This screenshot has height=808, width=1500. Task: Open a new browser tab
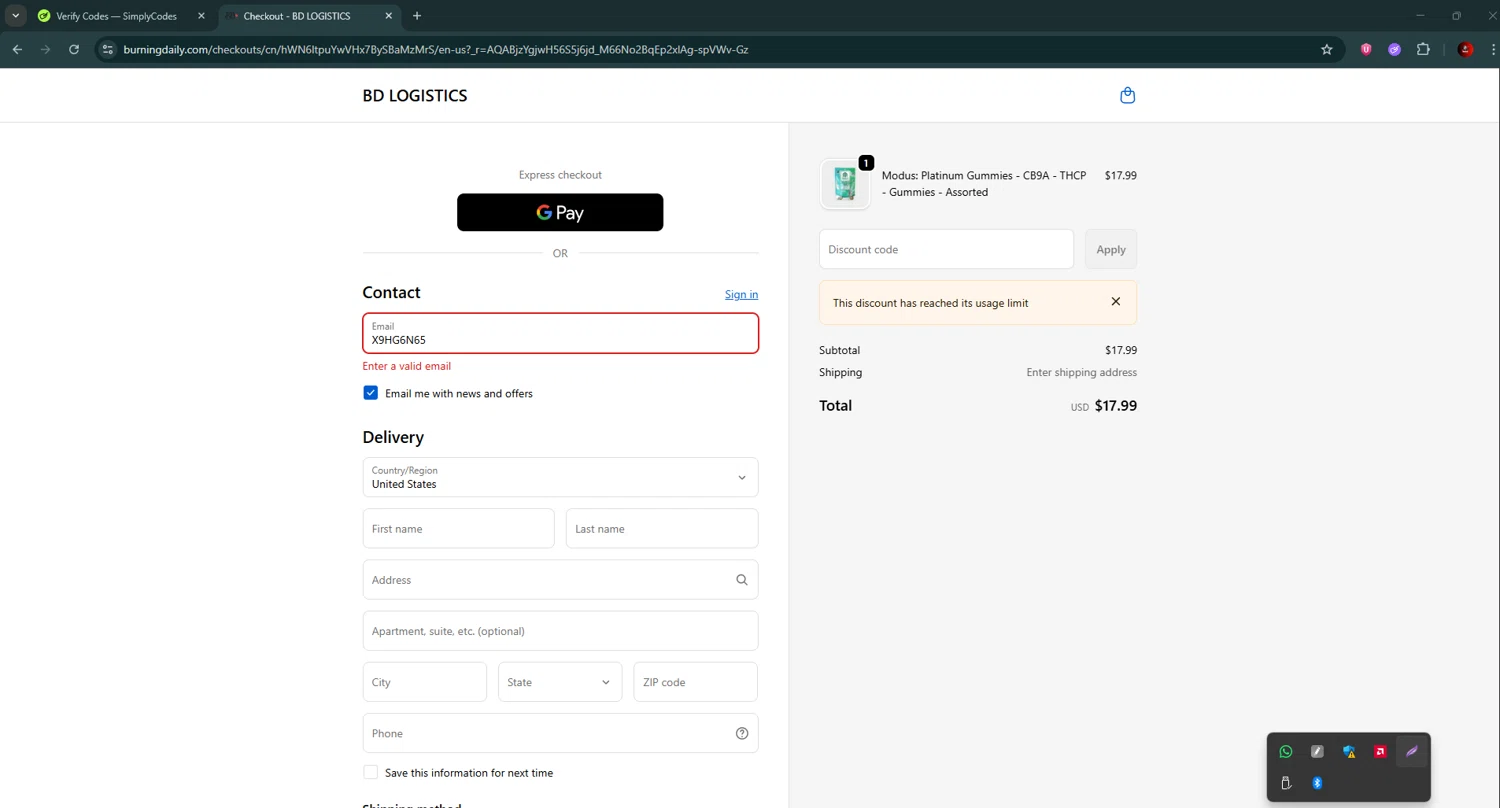(x=417, y=16)
